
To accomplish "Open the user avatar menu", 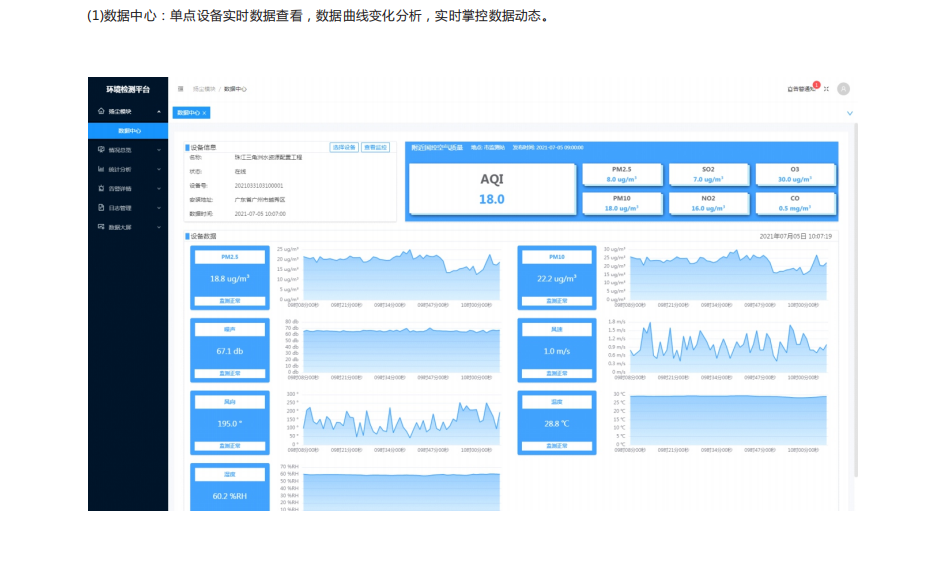I will (843, 89).
